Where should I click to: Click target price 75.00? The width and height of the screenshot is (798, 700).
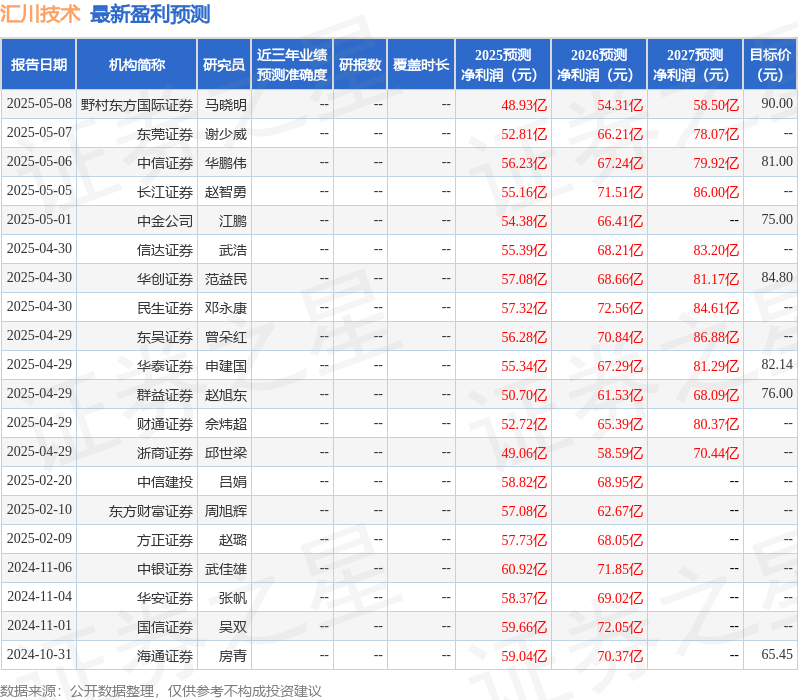tap(777, 220)
